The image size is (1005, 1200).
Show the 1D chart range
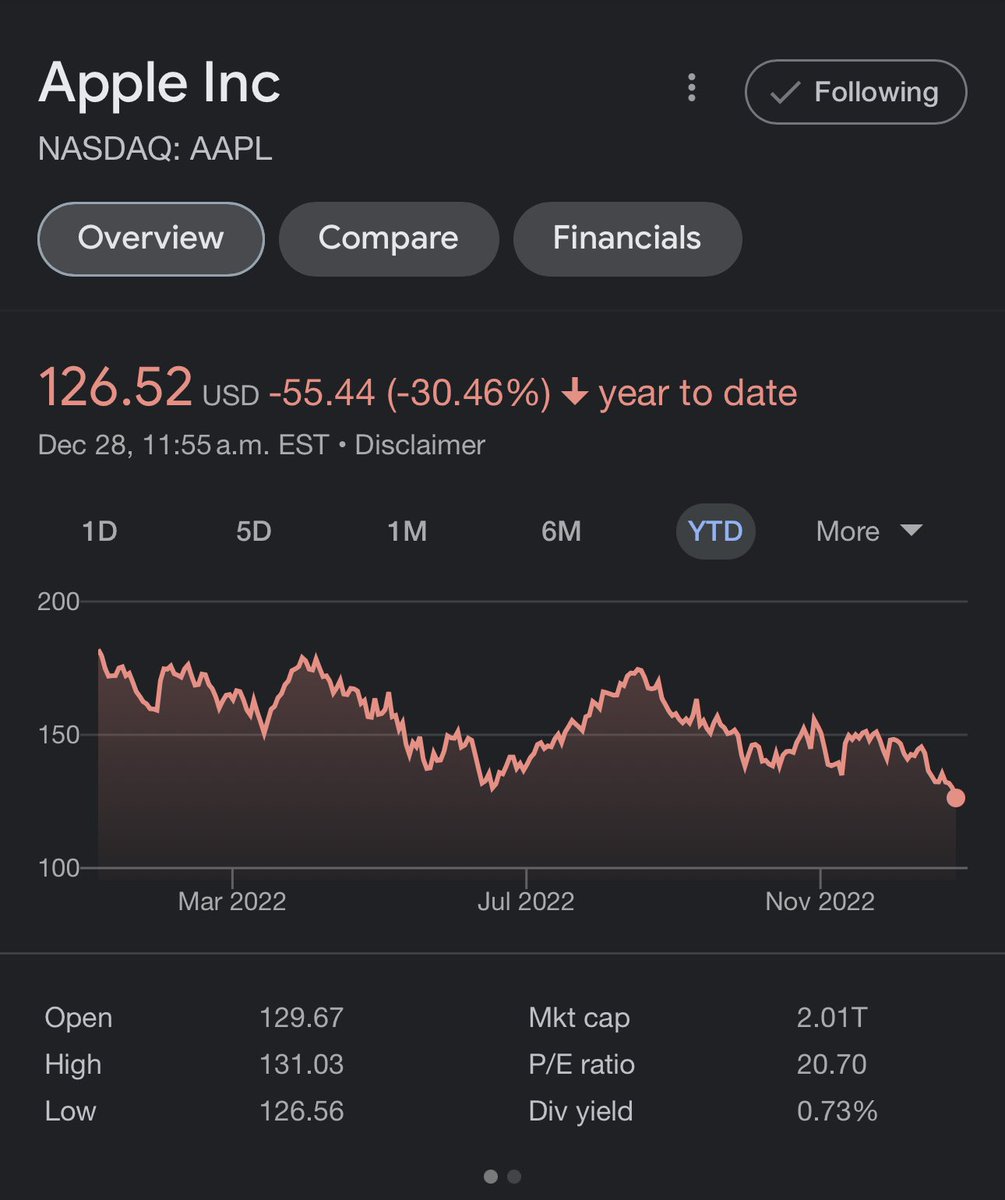pyautogui.click(x=99, y=531)
